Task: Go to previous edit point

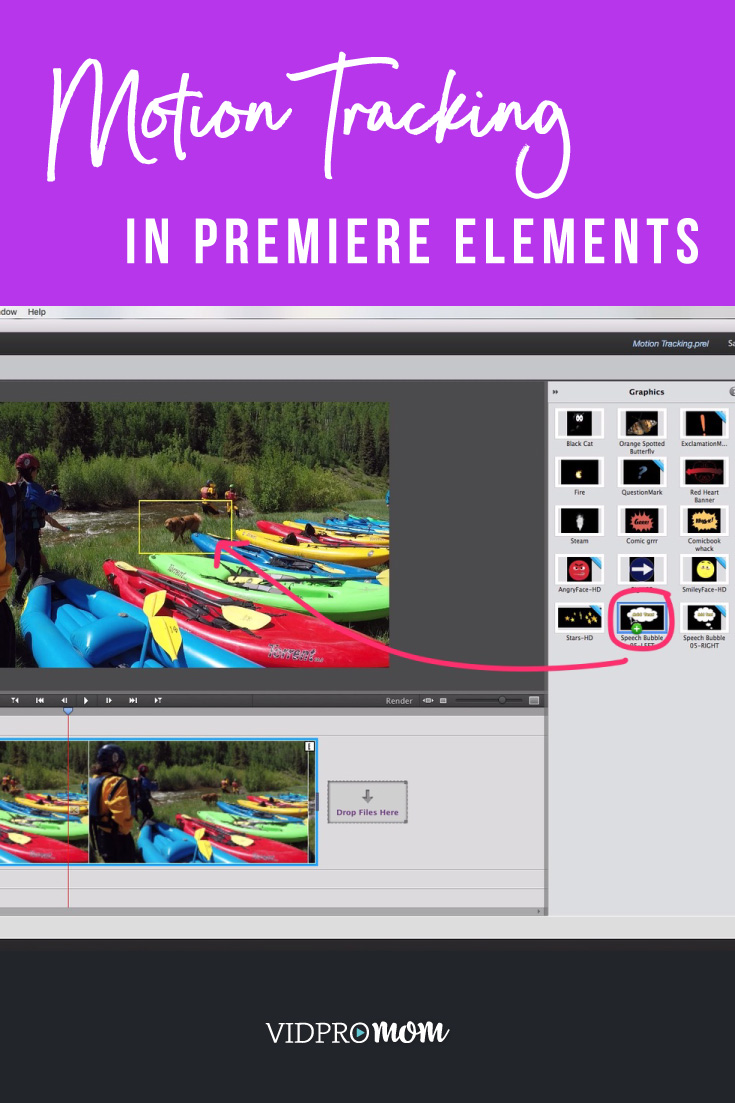Action: (40, 701)
